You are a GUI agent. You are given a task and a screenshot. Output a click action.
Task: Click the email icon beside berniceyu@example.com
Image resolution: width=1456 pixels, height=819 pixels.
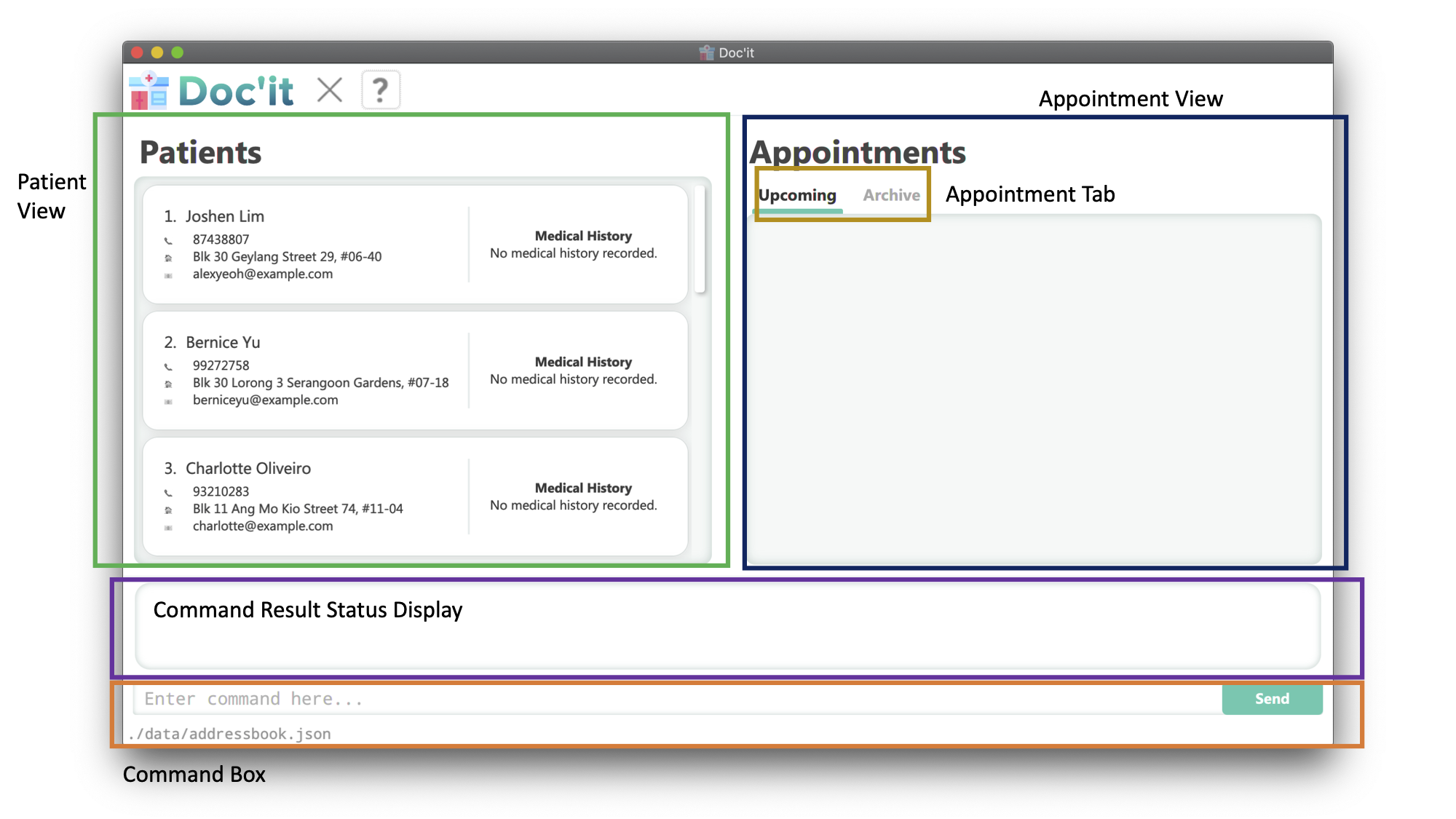(168, 401)
